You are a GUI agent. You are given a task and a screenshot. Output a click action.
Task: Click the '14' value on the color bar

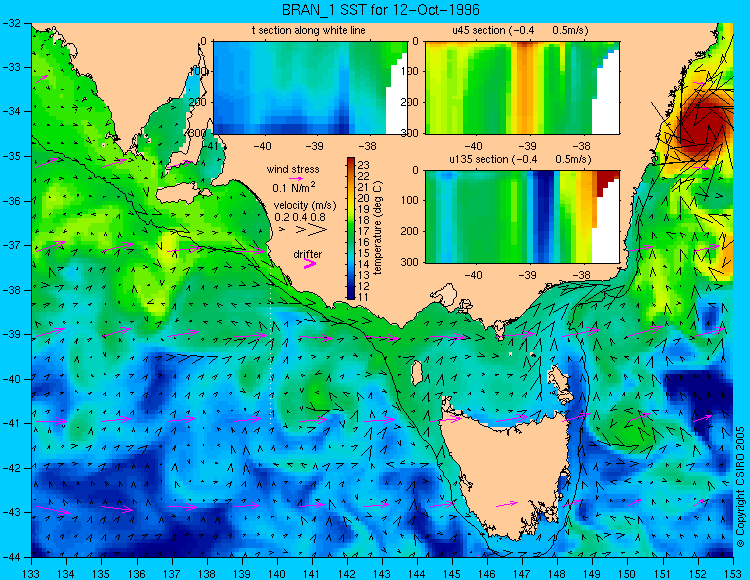click(x=364, y=264)
